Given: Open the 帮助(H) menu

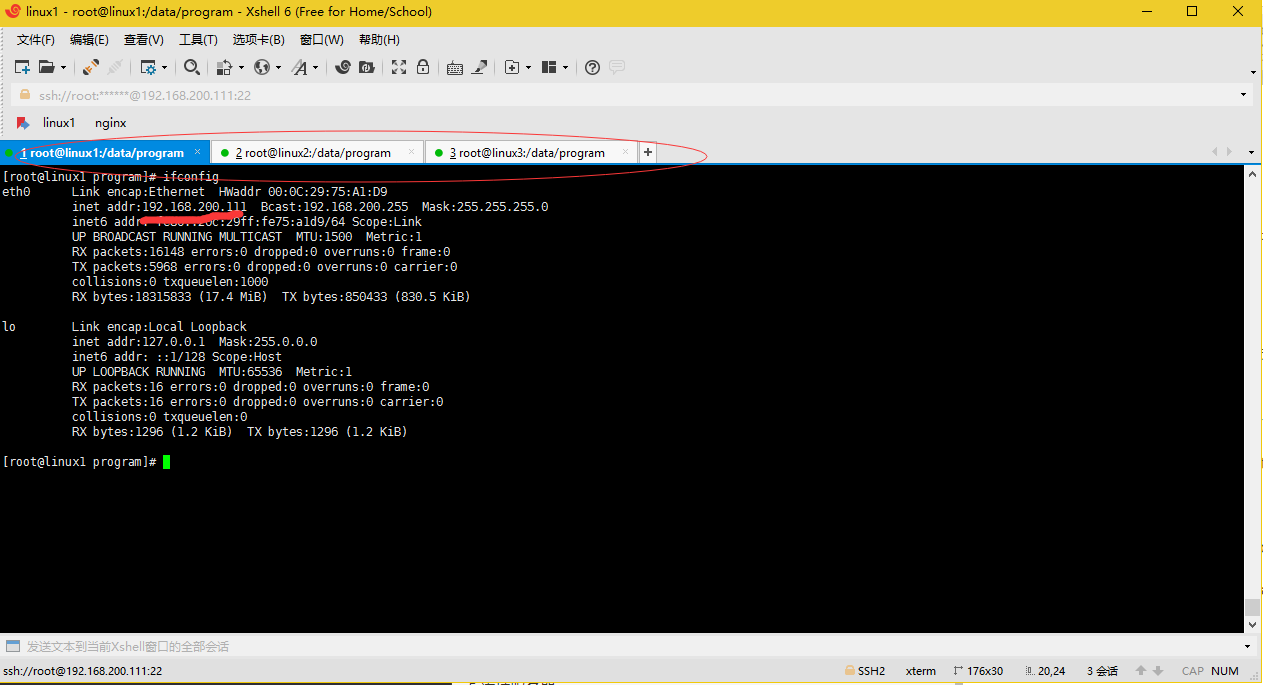Looking at the screenshot, I should pyautogui.click(x=379, y=40).
